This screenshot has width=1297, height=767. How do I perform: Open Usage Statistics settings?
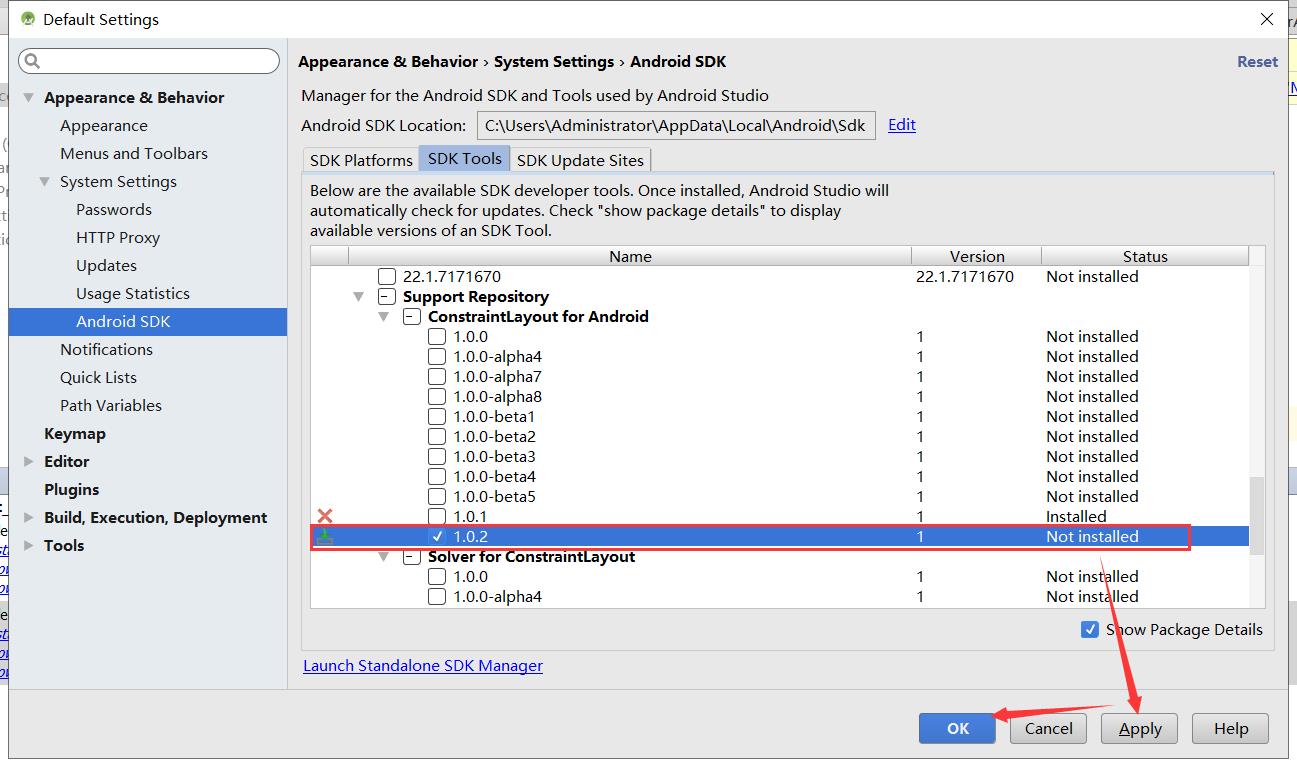coord(133,294)
